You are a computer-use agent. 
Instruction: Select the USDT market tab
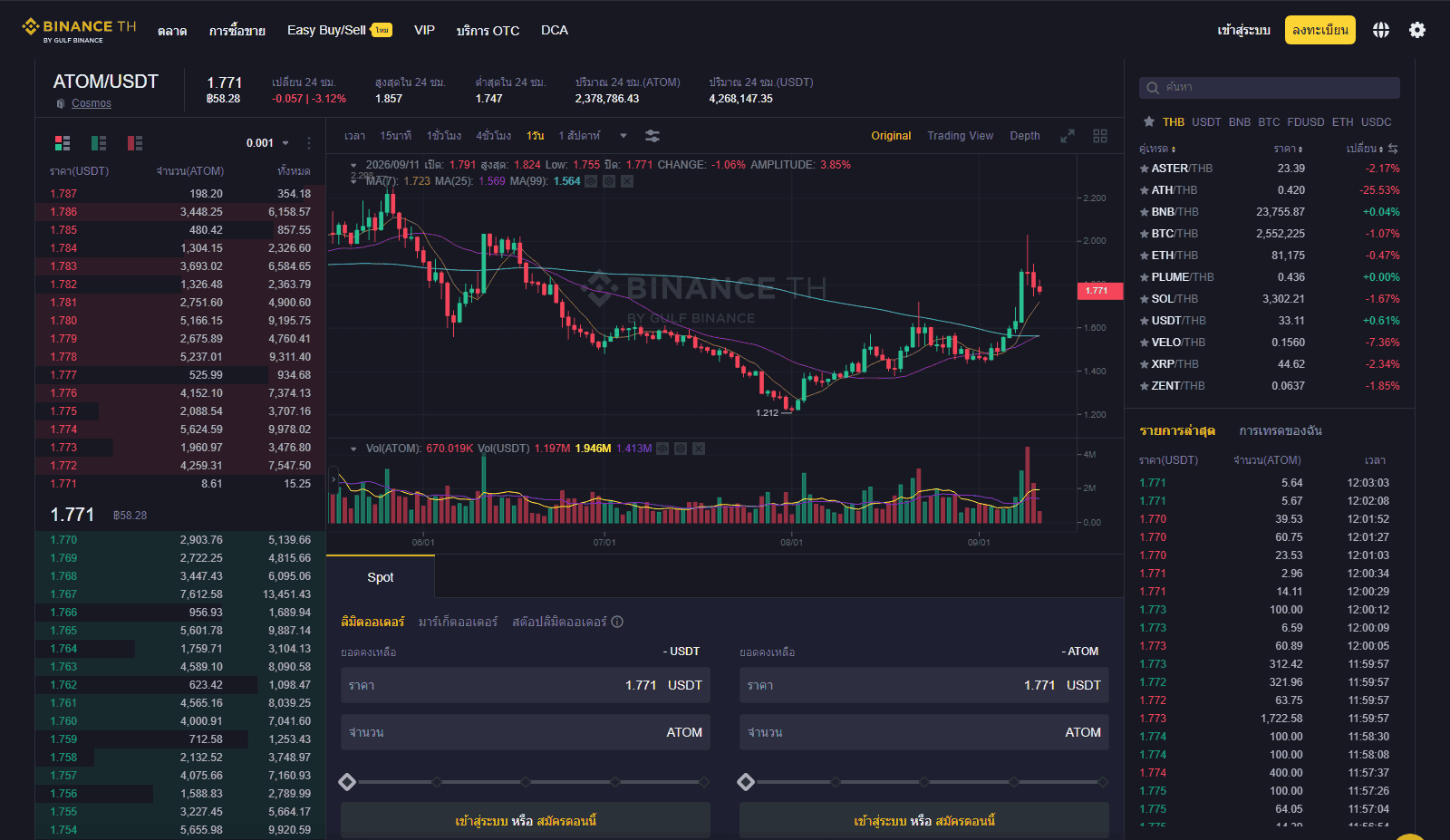click(1206, 121)
